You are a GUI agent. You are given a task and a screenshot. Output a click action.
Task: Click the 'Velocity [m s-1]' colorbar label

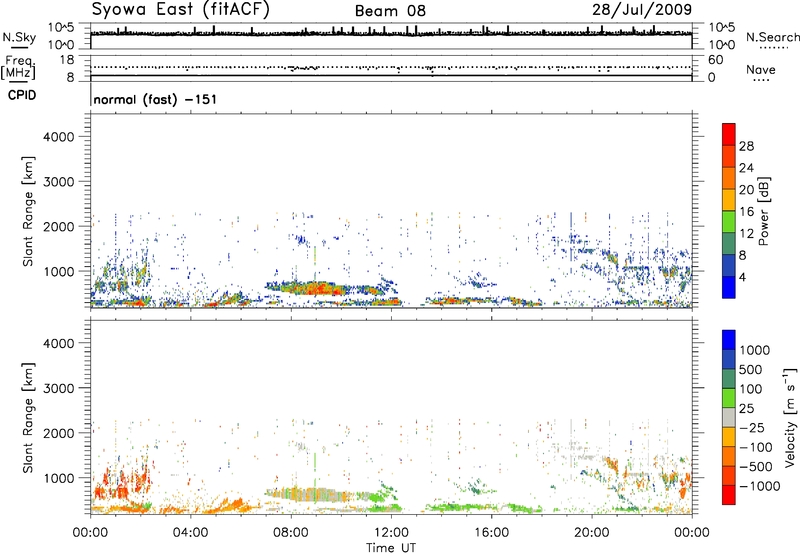click(x=790, y=417)
